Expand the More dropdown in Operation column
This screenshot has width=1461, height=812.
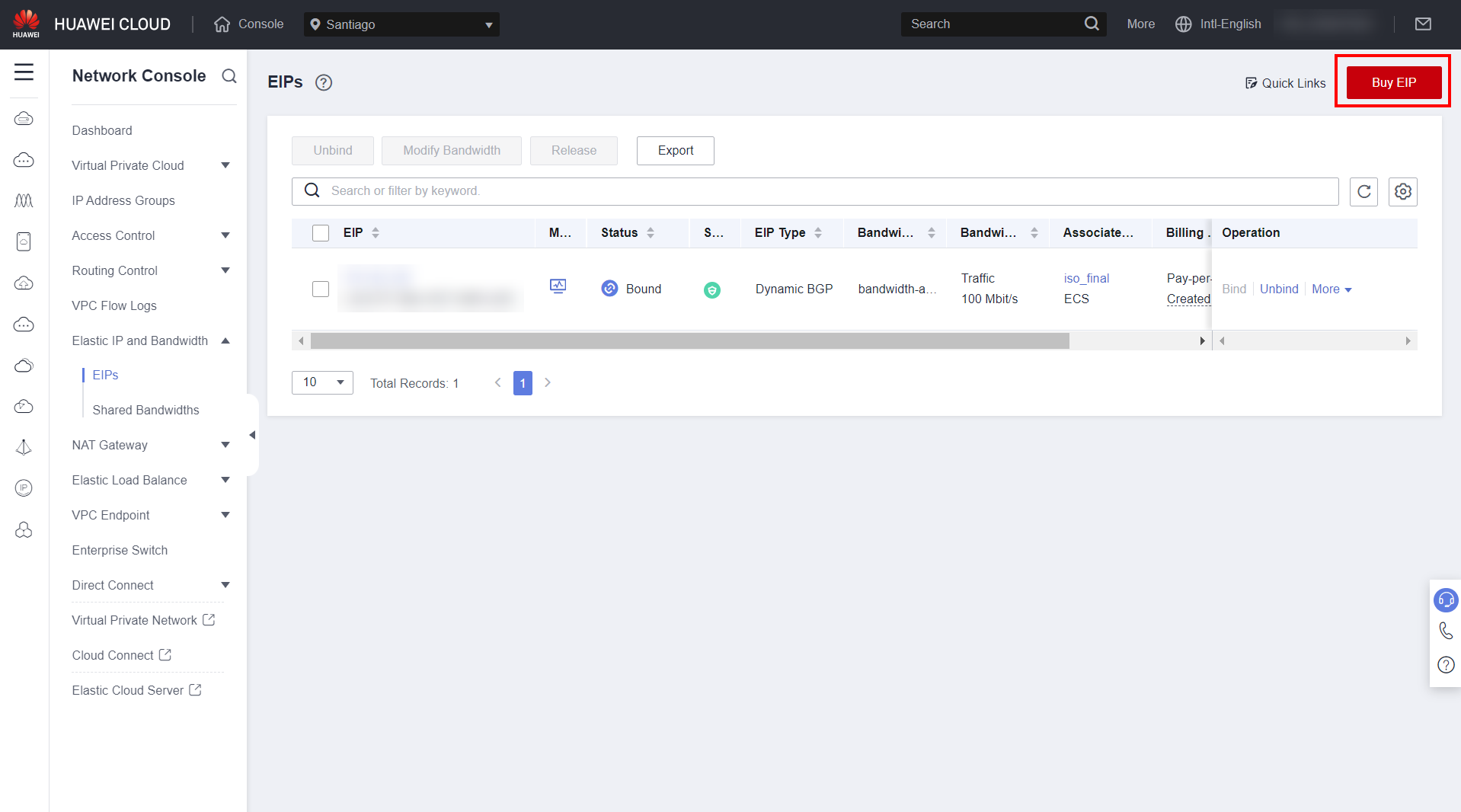[x=1331, y=289]
